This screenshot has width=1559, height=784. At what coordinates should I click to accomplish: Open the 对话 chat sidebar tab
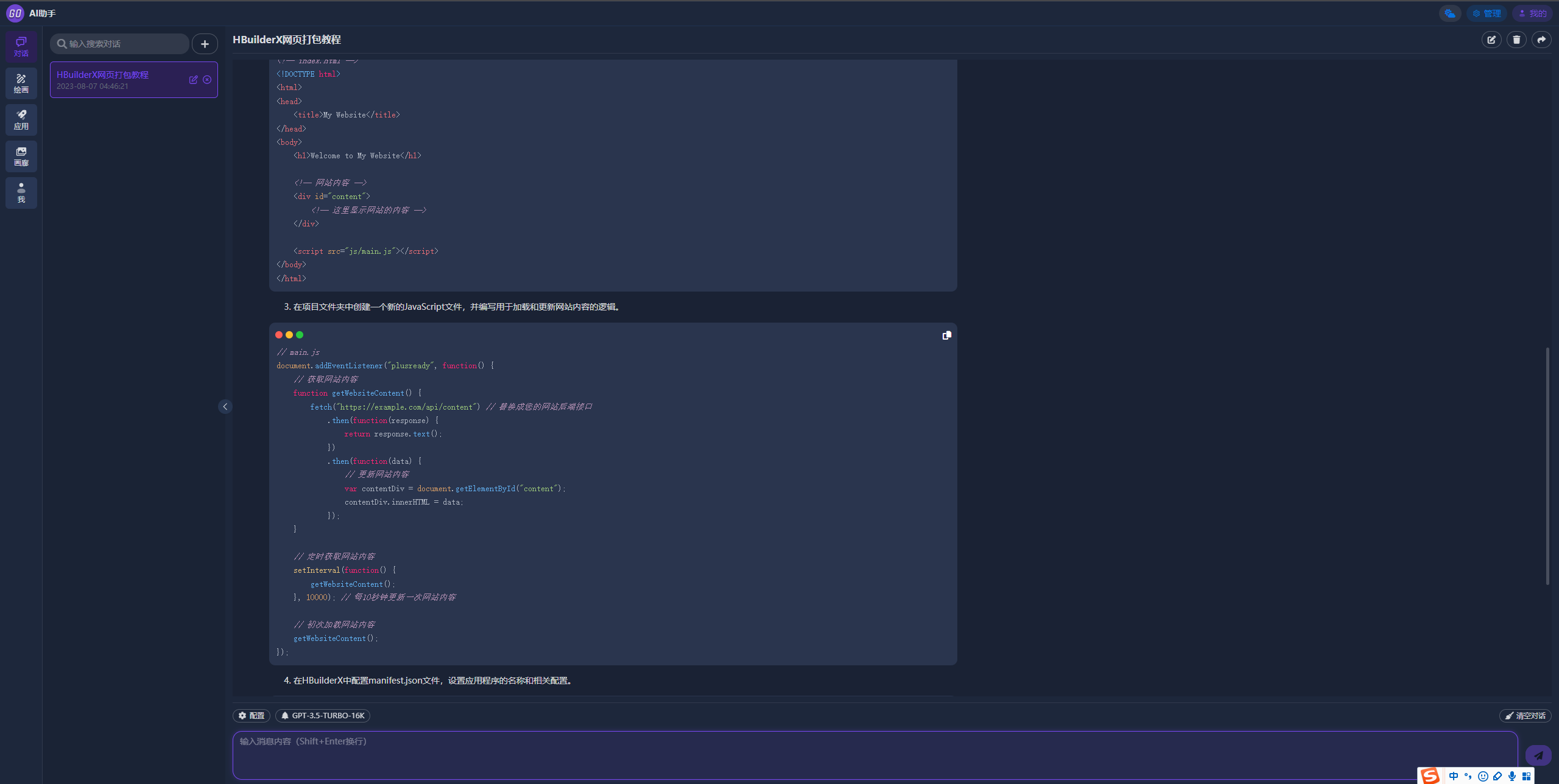(21, 47)
